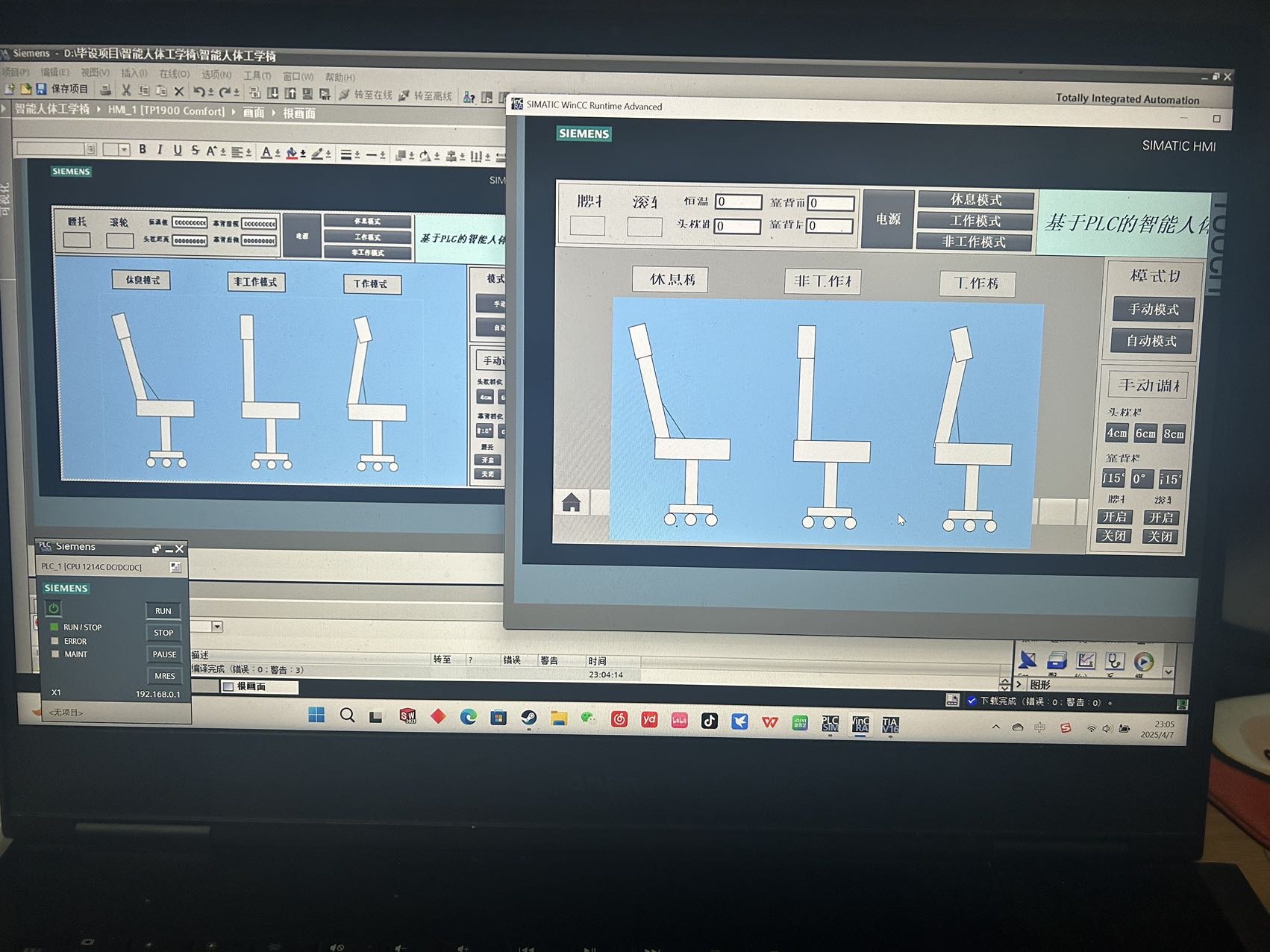Viewport: 1270px width, 952px height.
Task: Switch to 手动模式 in Runtime
Action: pos(1154,309)
